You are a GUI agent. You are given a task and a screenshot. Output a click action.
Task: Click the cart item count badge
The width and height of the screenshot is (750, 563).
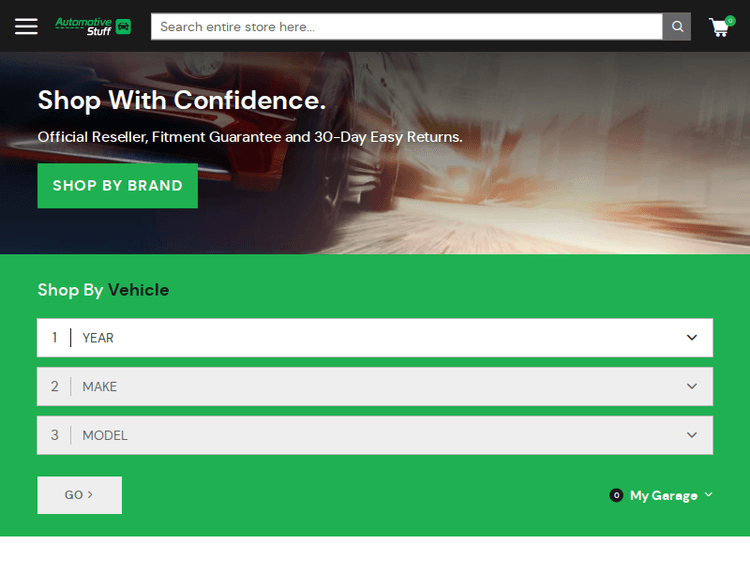click(730, 20)
